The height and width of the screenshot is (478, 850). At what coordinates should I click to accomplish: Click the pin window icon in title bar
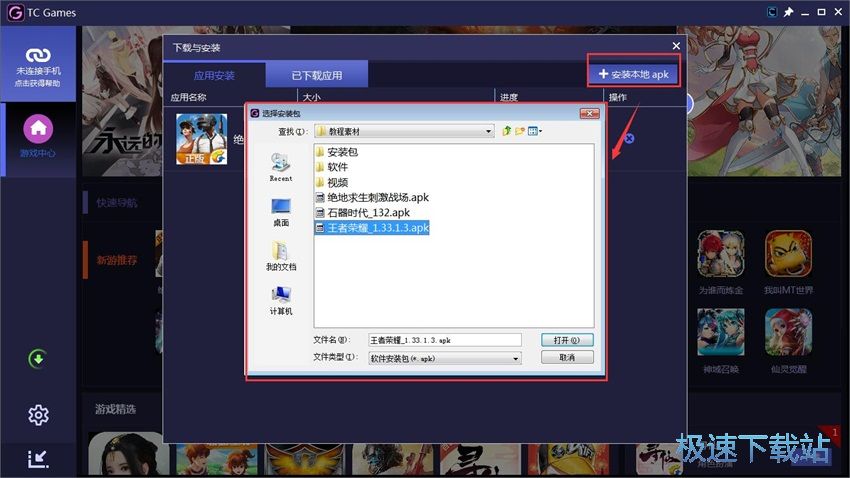pos(788,12)
